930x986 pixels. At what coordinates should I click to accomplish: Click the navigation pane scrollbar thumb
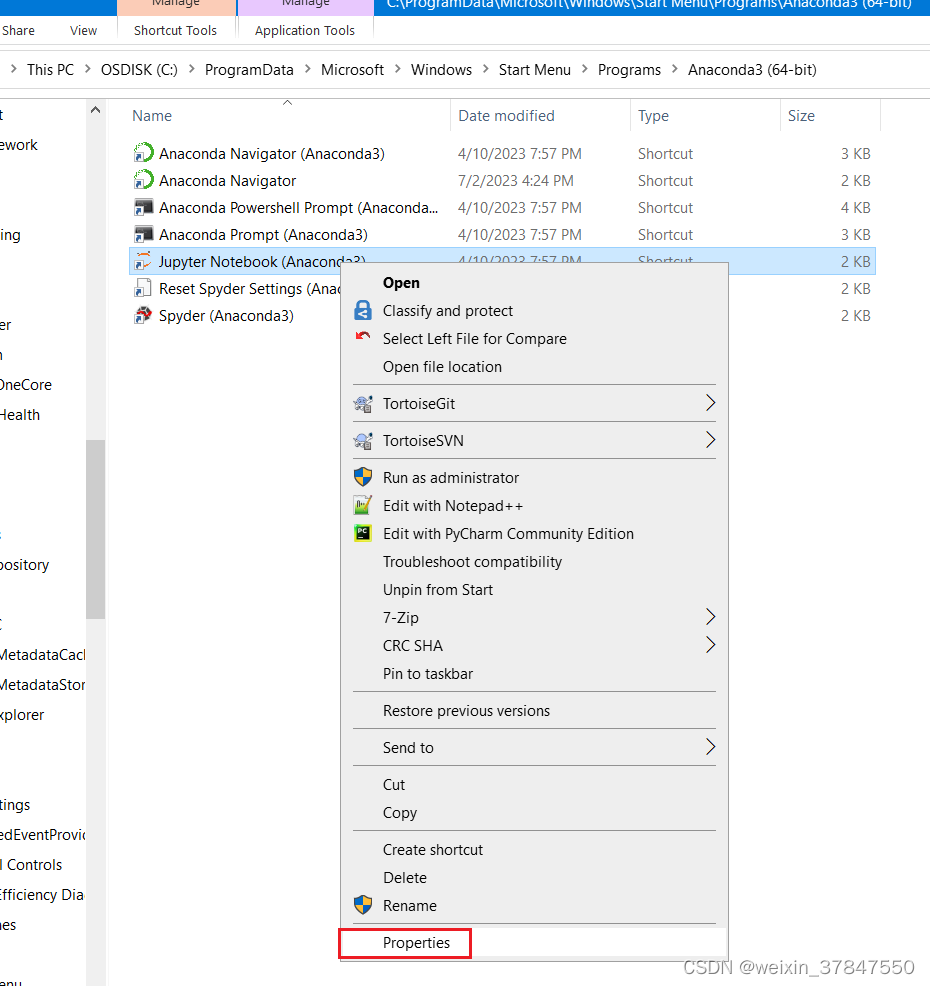(95, 529)
